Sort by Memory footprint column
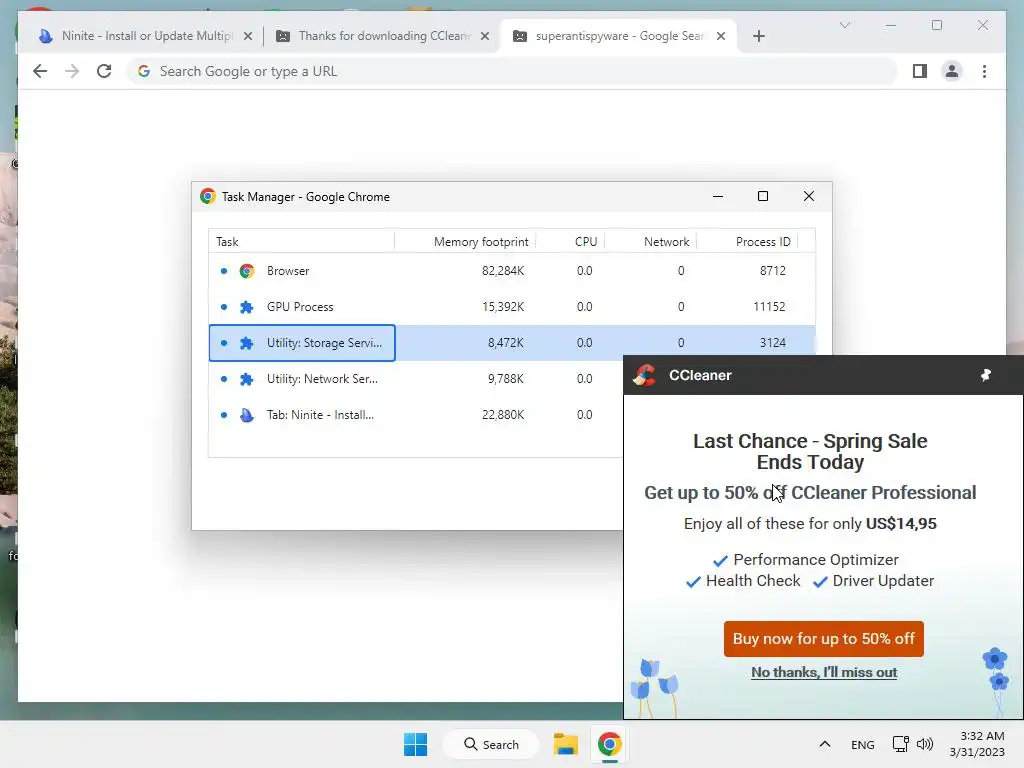The height and width of the screenshot is (768, 1024). point(465,242)
